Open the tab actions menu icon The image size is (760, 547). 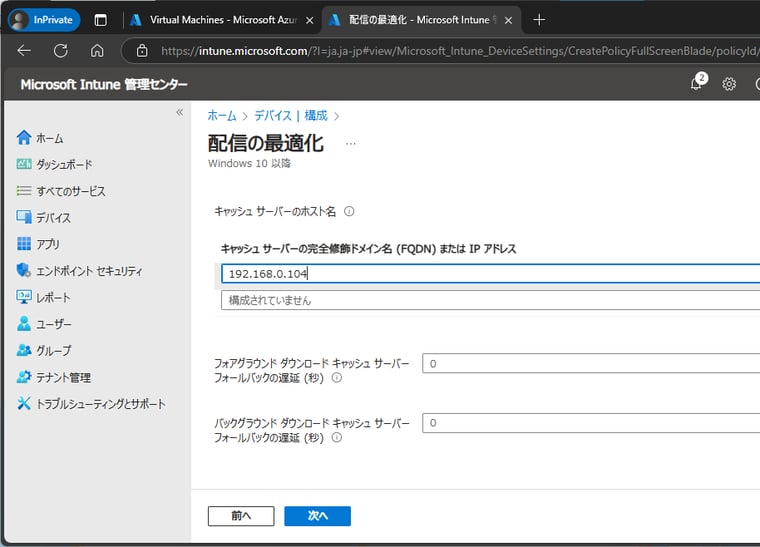coord(100,20)
